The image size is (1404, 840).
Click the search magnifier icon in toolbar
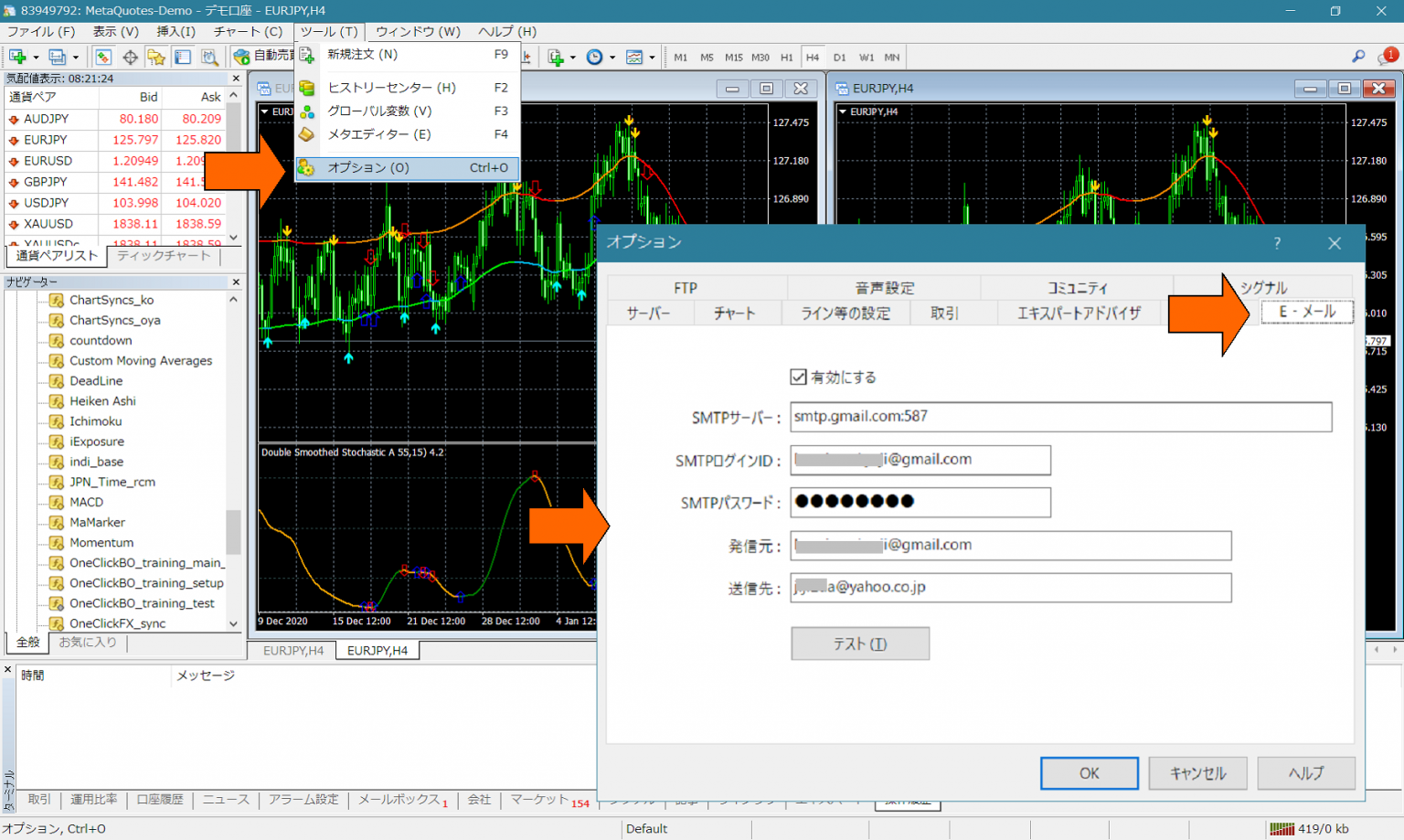tap(1358, 57)
